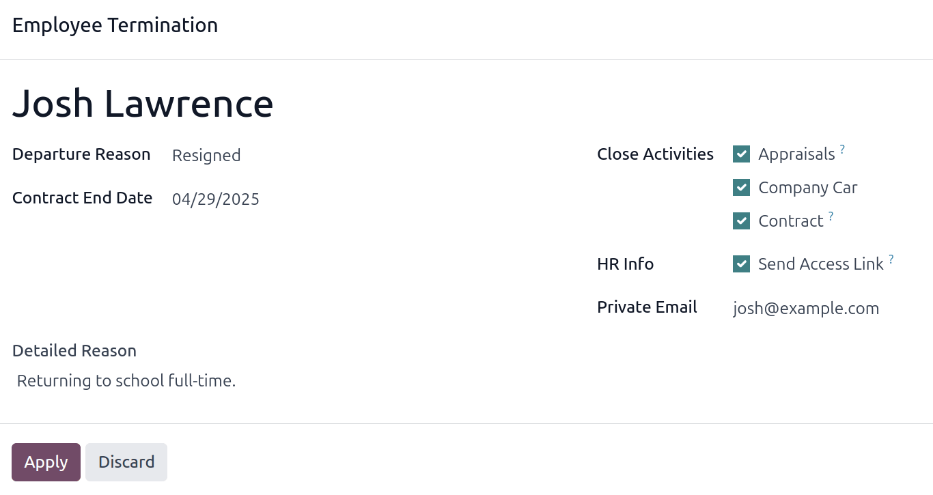Discard the employee termination form
Screen dimensions: 933x495
coord(126,462)
